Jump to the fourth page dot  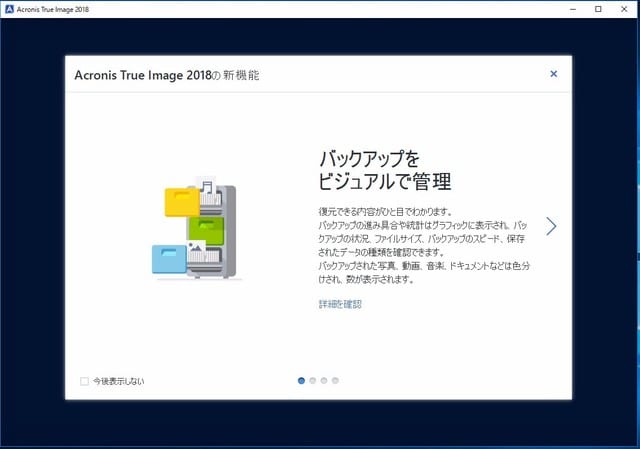(335, 380)
